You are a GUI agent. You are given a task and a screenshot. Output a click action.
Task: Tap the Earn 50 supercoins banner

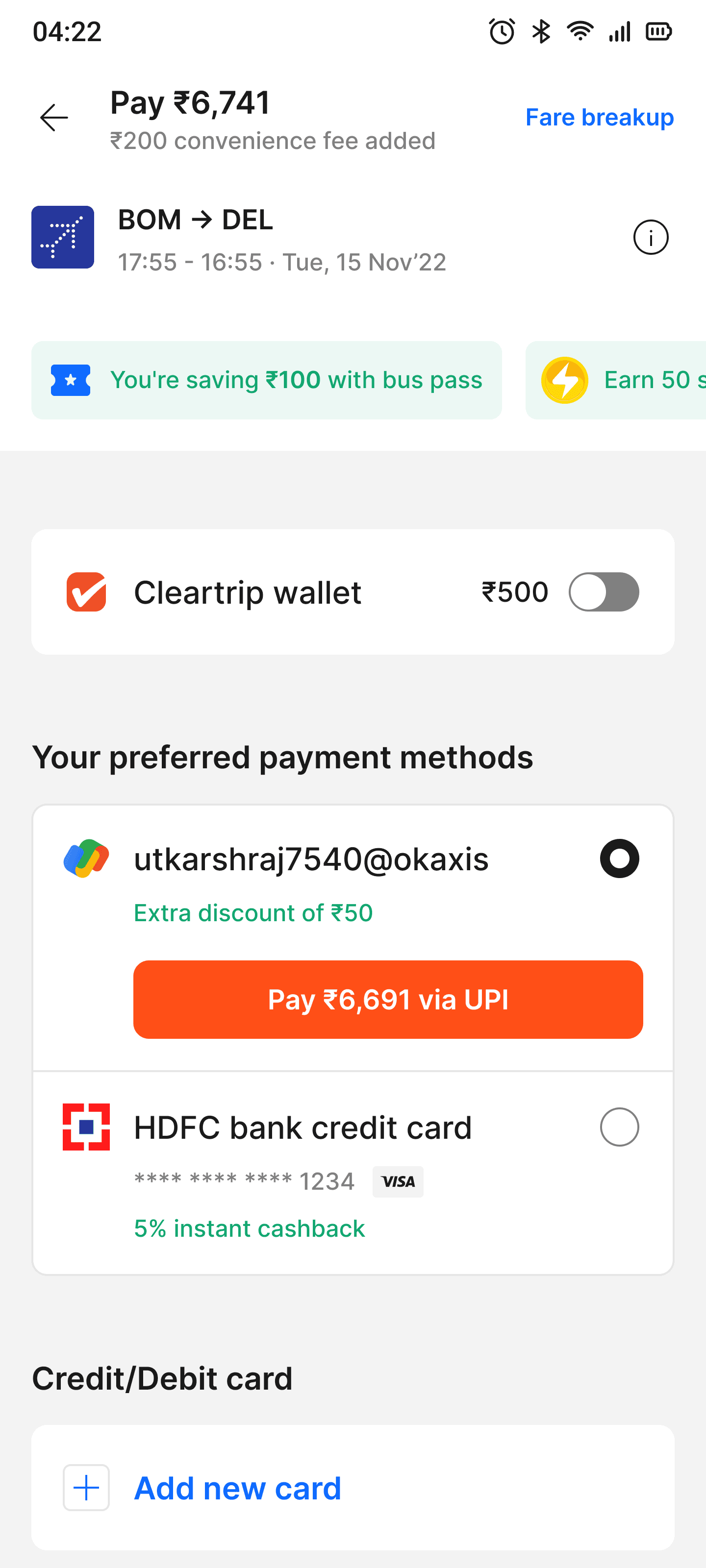pyautogui.click(x=616, y=380)
